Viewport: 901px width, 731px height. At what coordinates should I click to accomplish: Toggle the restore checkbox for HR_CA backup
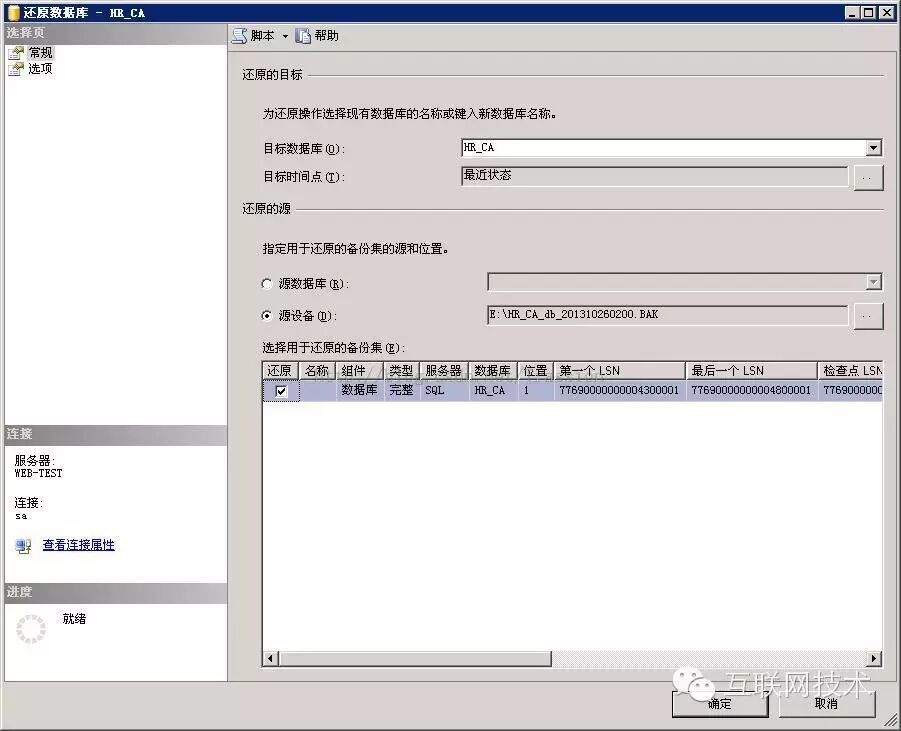[281, 391]
